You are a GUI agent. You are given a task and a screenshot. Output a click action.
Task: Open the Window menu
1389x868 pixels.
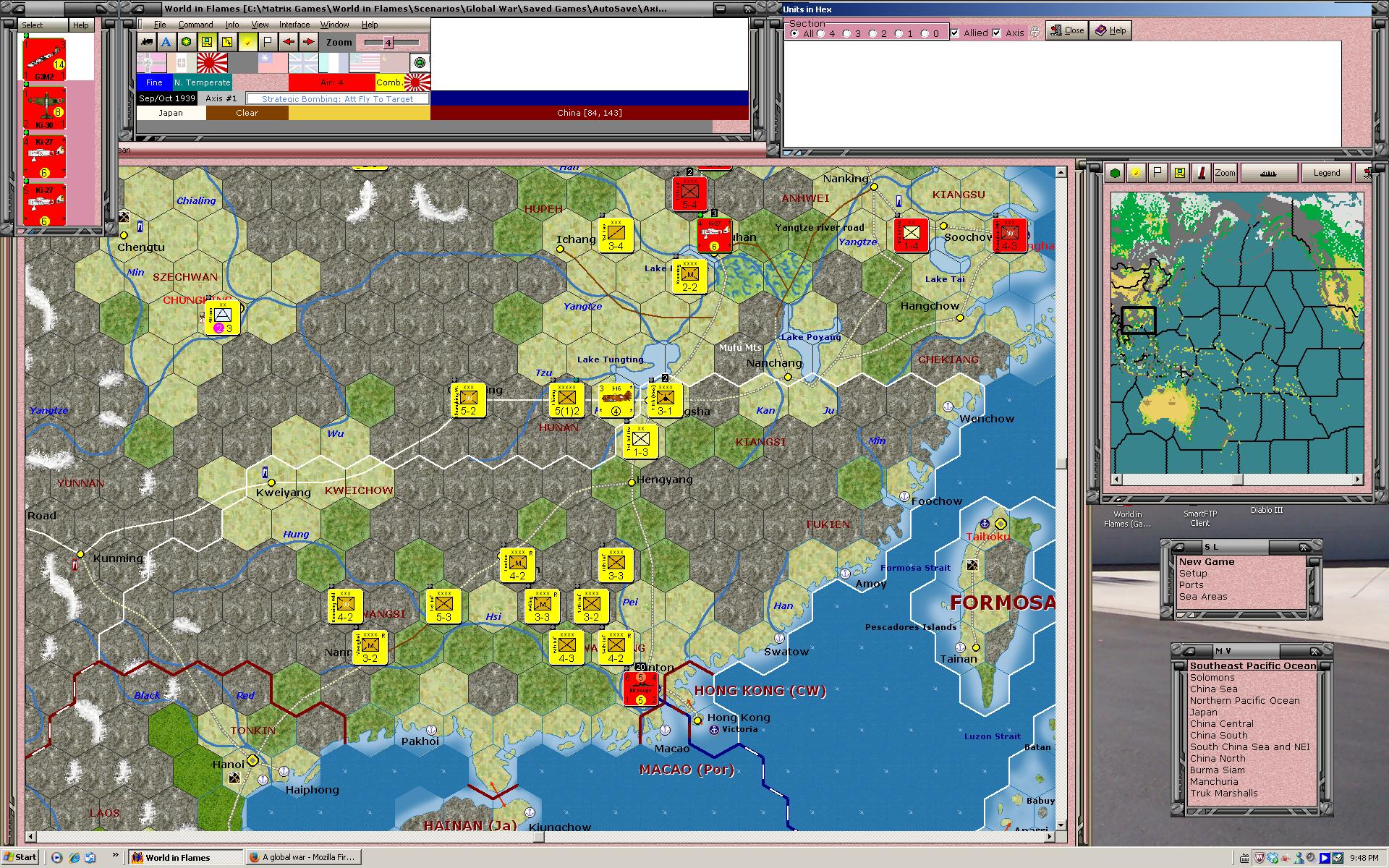[335, 25]
